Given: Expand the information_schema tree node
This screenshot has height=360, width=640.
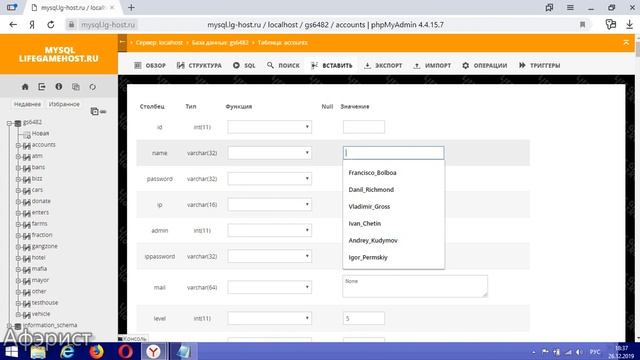Looking at the screenshot, I should 9,326.
